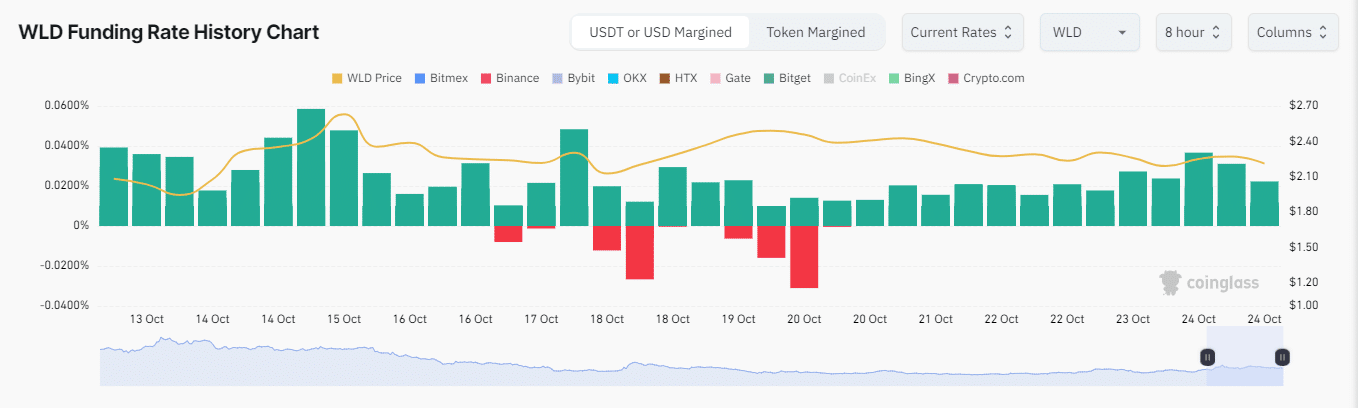1358x408 pixels.
Task: Click the red bar between 18 Oct labels
Action: pyautogui.click(x=640, y=252)
